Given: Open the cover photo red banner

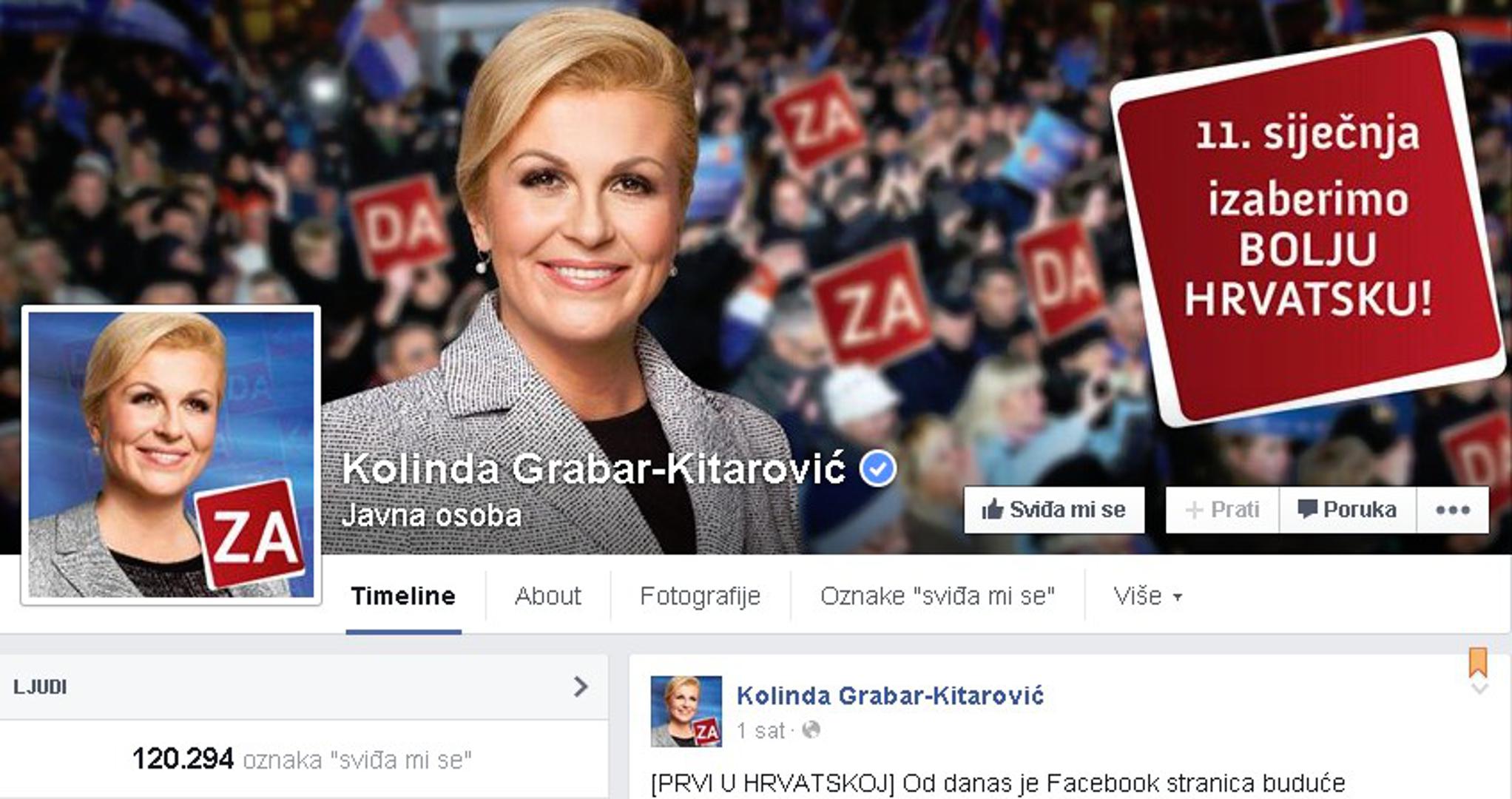Looking at the screenshot, I should [x=1308, y=229].
